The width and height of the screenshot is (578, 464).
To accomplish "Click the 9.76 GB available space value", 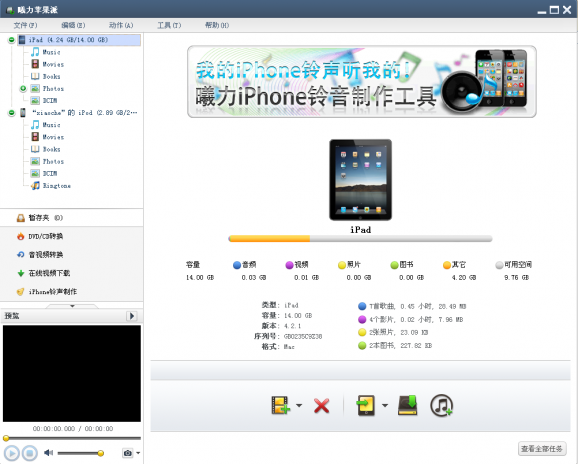I will pos(516,278).
